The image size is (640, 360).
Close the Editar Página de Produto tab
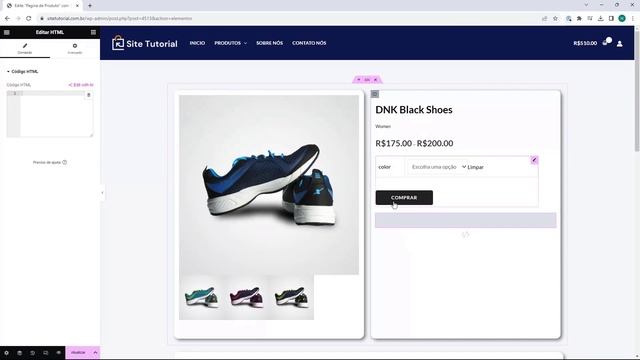coord(77,6)
